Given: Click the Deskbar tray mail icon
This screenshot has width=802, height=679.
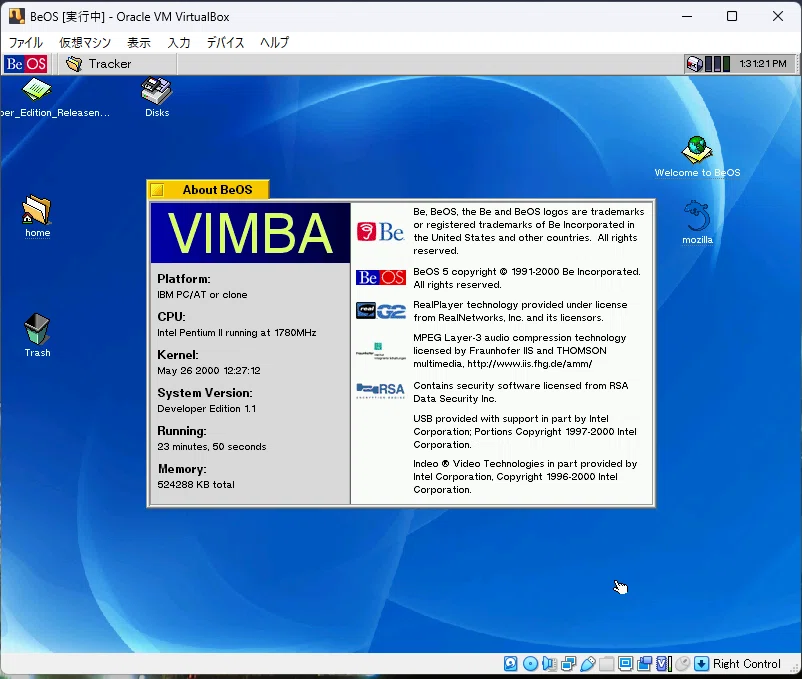Looking at the screenshot, I should click(x=695, y=64).
